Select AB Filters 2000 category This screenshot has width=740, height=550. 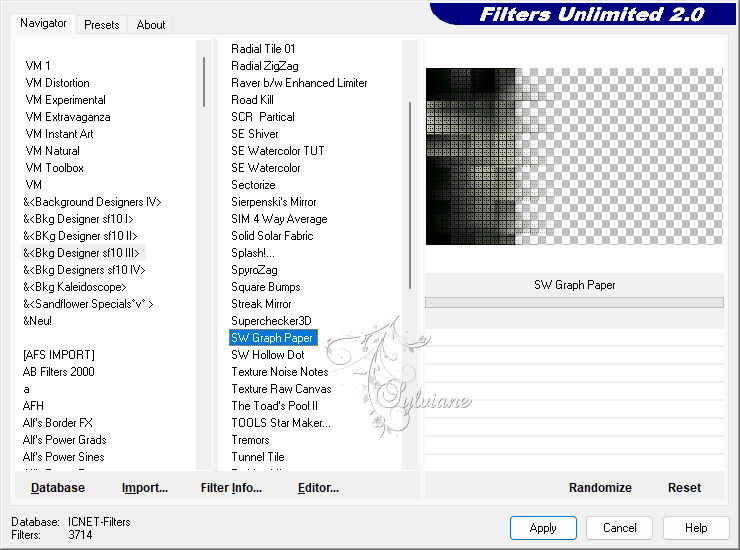pyautogui.click(x=59, y=372)
